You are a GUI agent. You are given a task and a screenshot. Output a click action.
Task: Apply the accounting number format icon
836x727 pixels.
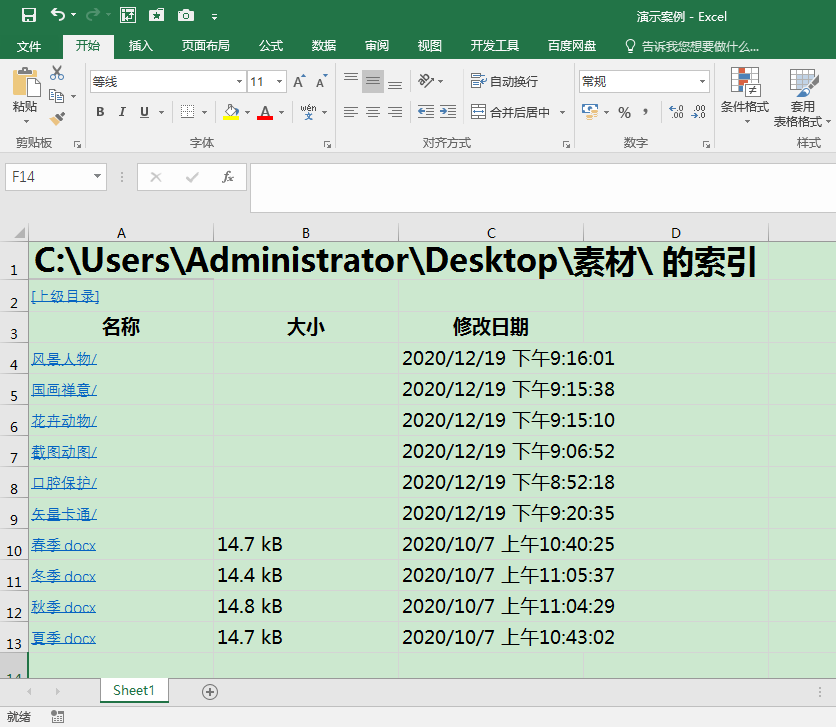[590, 111]
